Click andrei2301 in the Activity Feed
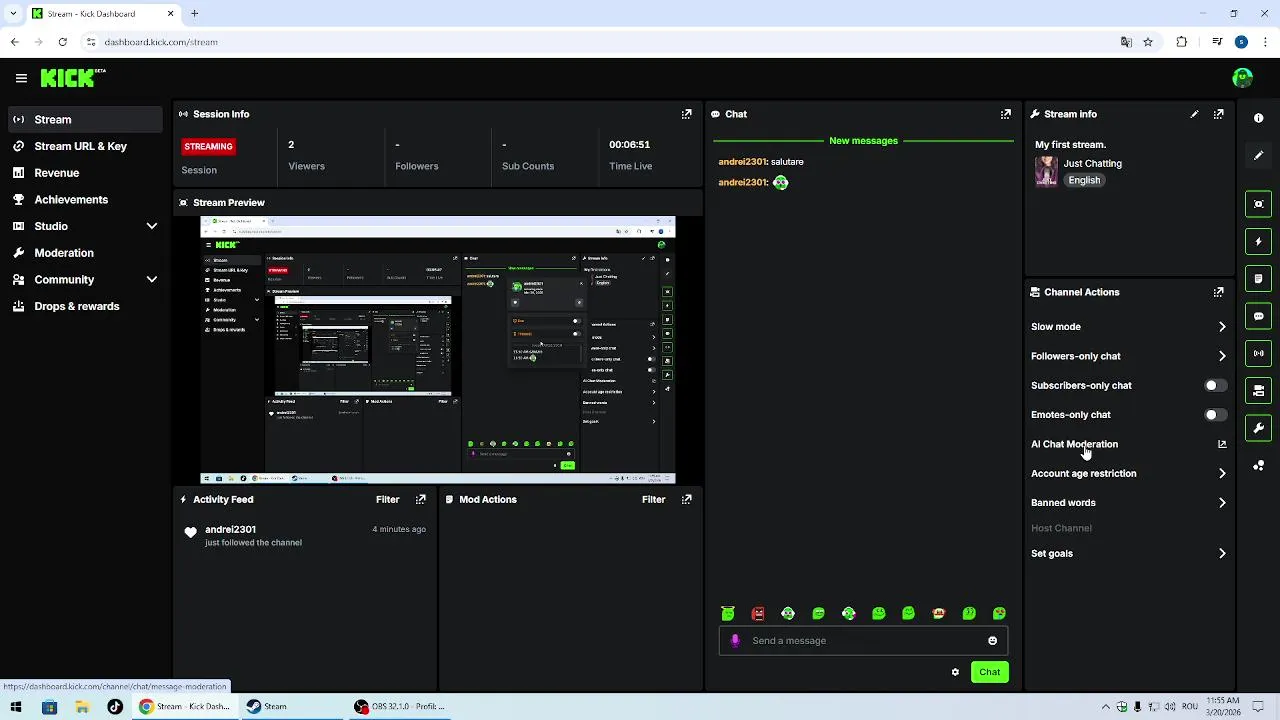 pyautogui.click(x=230, y=529)
